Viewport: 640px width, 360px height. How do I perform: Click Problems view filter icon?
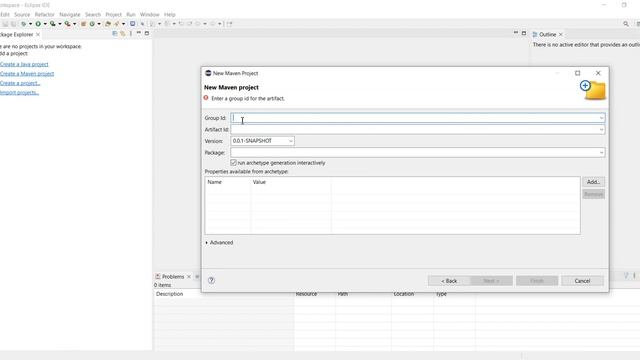coord(626,276)
